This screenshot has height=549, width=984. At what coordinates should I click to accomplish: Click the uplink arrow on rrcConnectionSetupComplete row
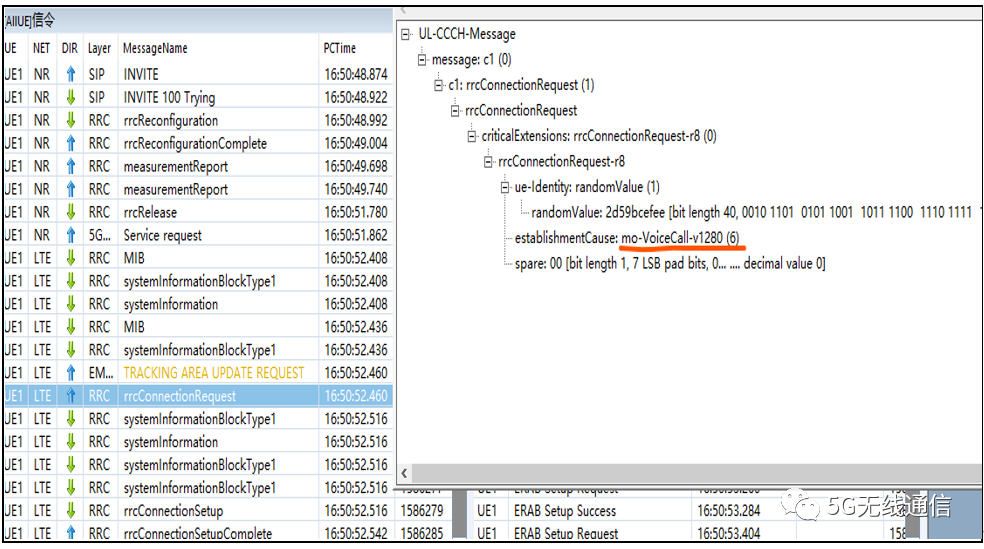click(71, 533)
